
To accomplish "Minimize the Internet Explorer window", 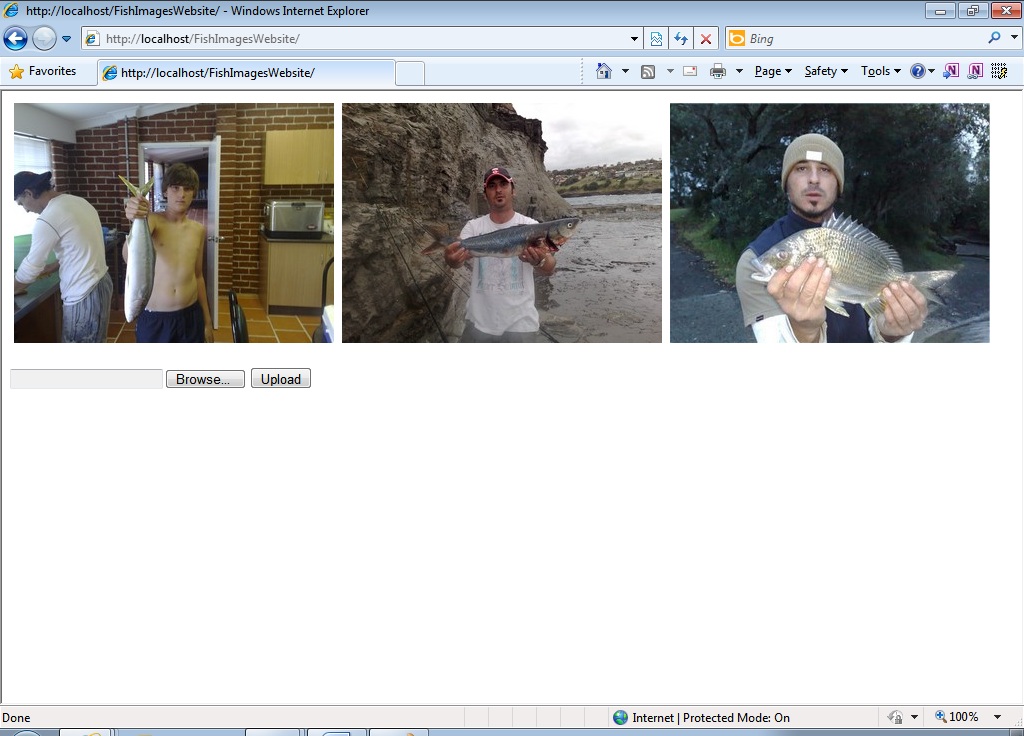I will (x=940, y=10).
